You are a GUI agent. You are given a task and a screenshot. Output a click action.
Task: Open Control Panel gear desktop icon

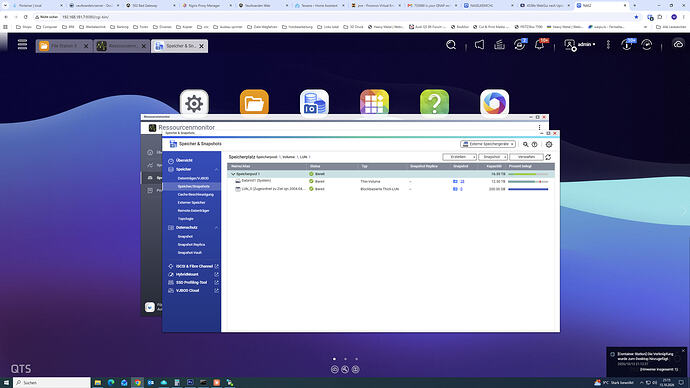click(194, 103)
